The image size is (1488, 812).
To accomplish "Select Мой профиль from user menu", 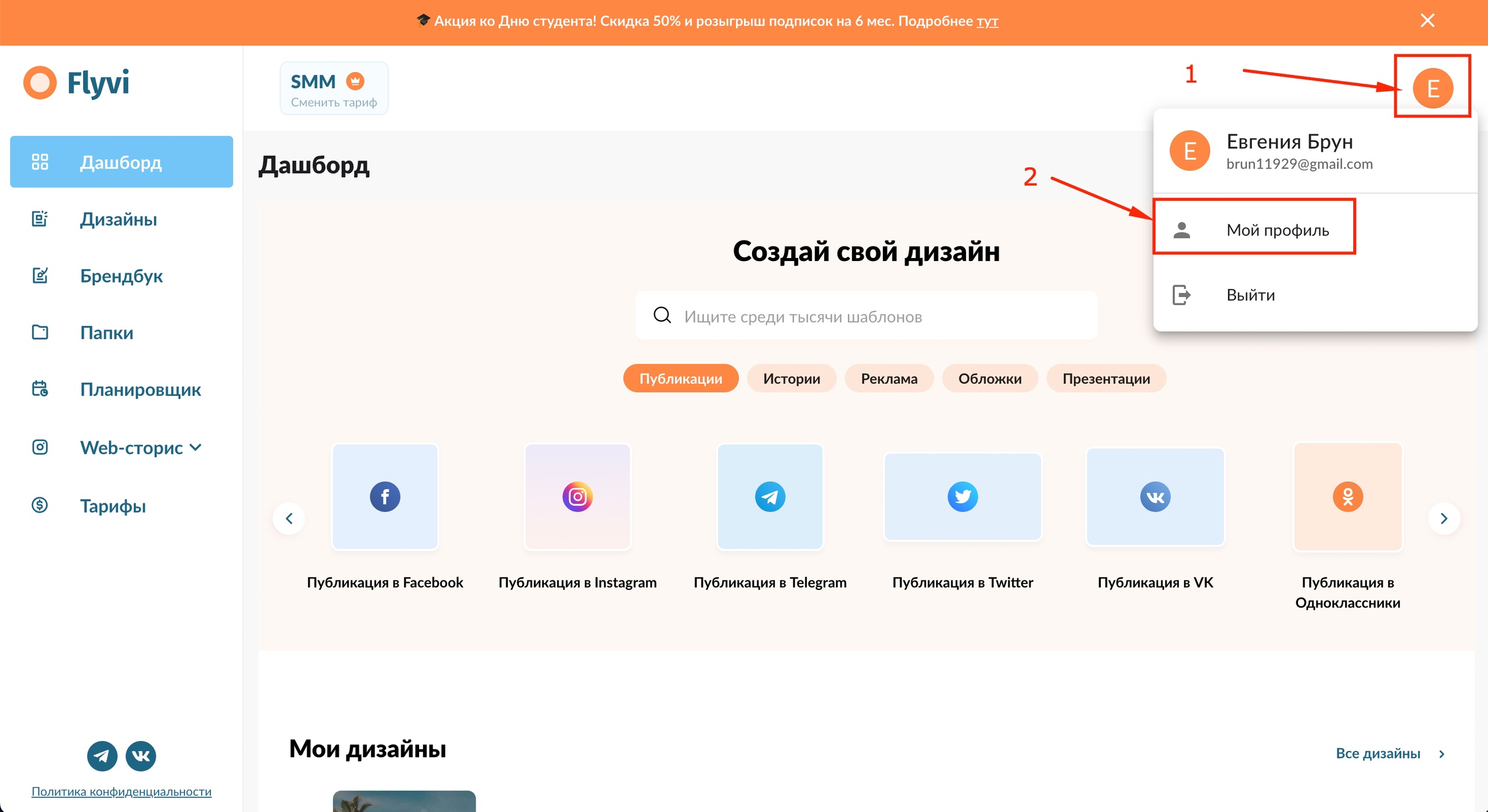I will [1277, 230].
